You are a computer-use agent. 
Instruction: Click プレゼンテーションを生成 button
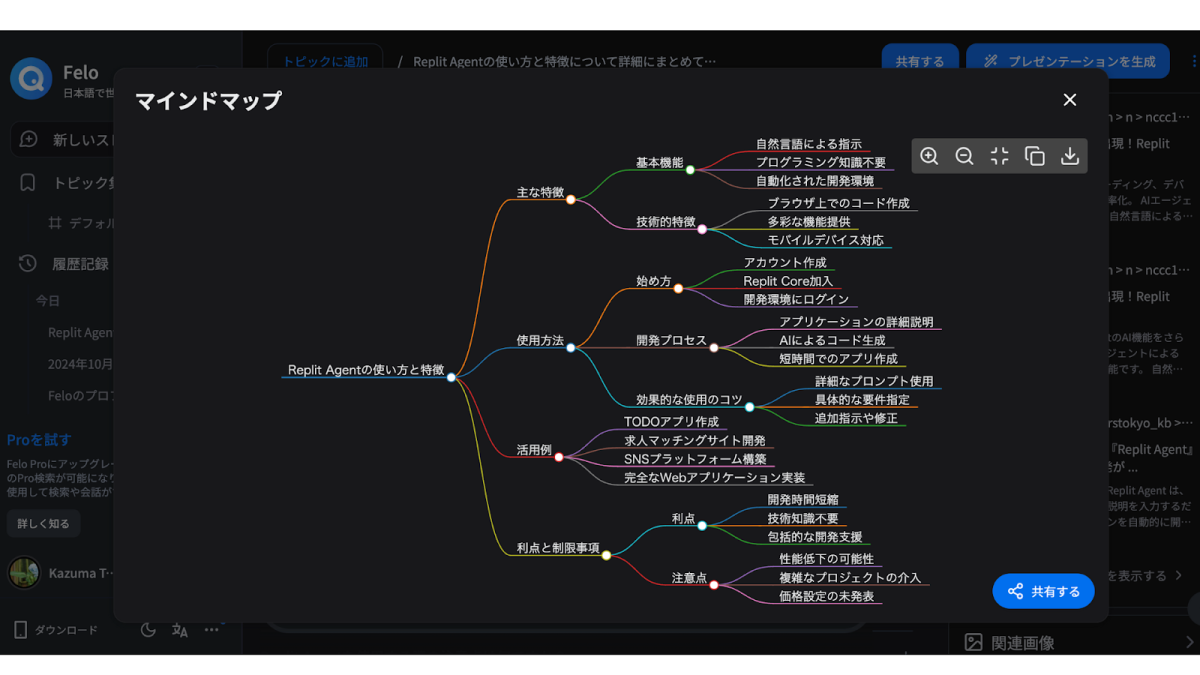(x=1067, y=61)
